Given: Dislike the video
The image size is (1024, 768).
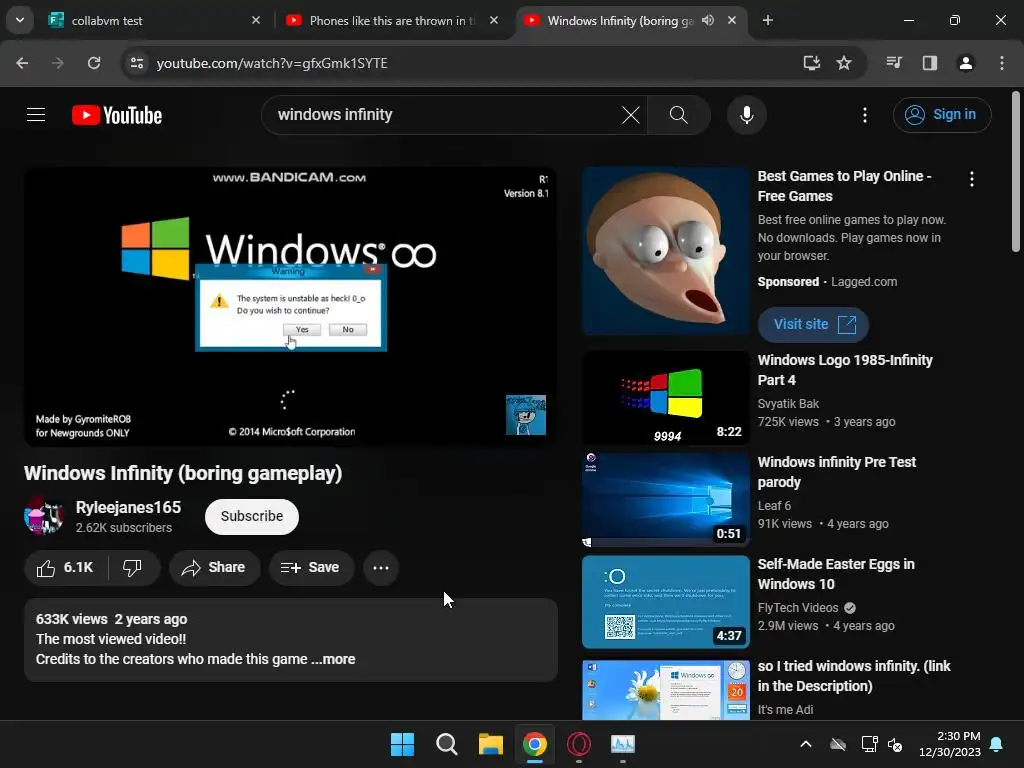Looking at the screenshot, I should tap(133, 568).
